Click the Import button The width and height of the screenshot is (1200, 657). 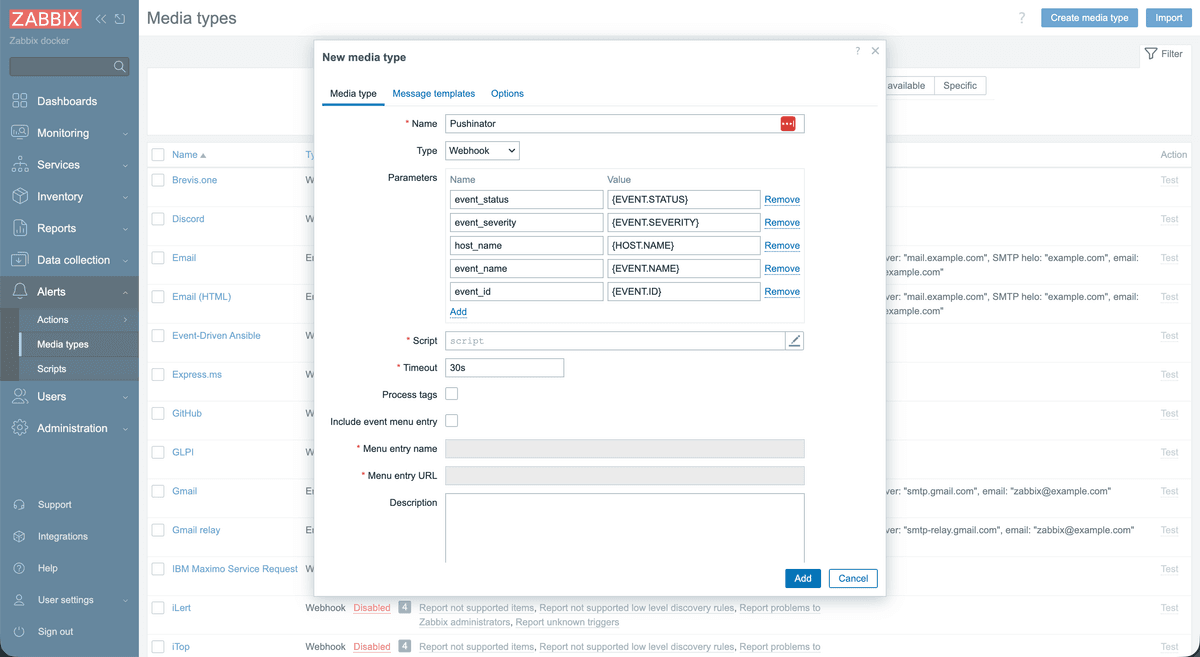click(x=1169, y=18)
